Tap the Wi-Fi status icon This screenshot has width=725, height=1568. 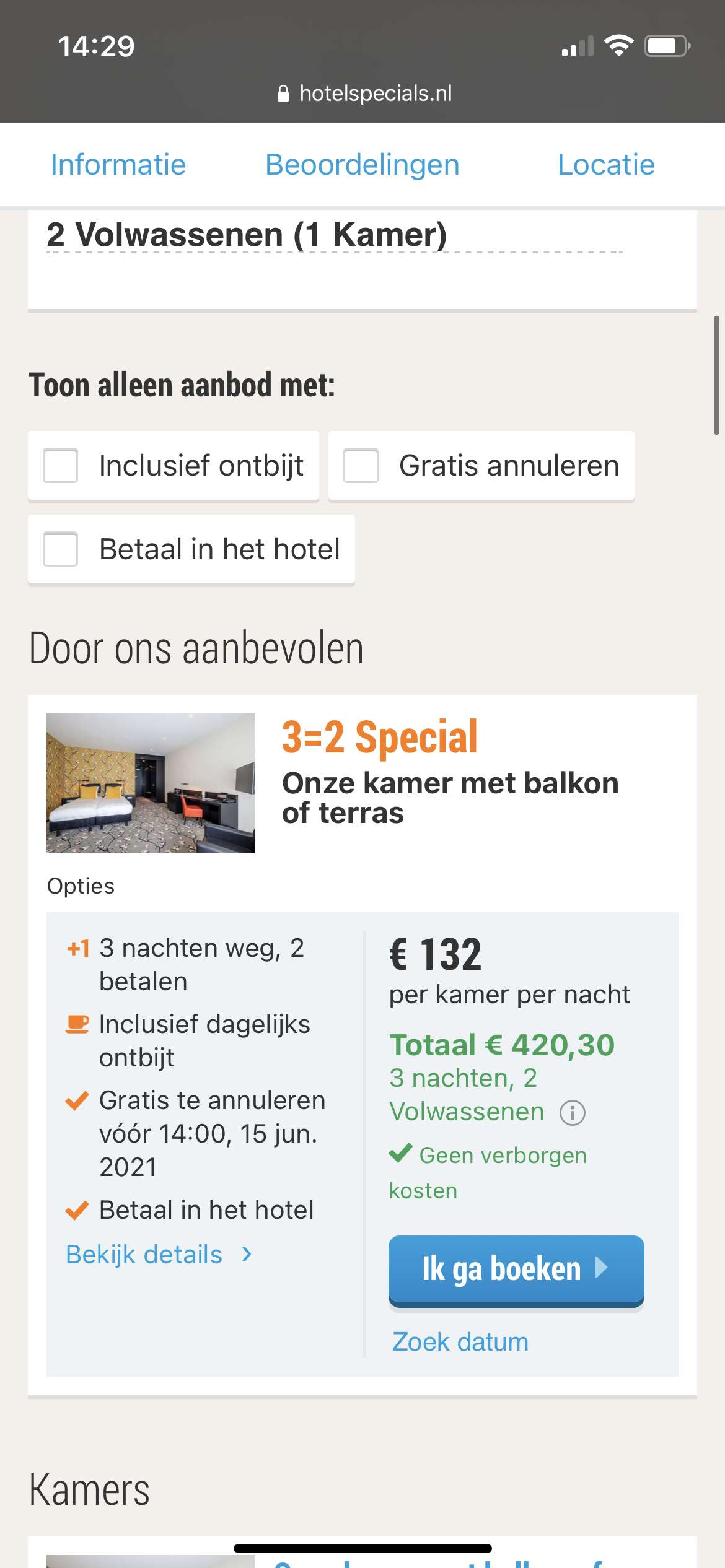[x=618, y=46]
